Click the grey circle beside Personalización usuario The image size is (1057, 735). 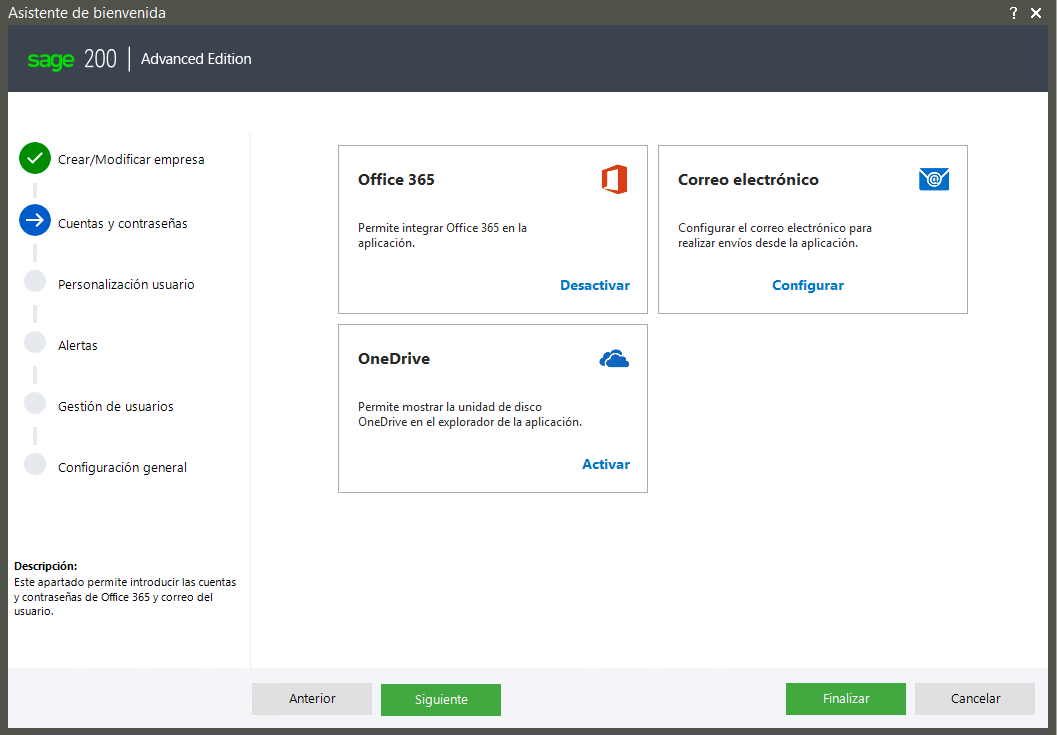click(x=35, y=281)
